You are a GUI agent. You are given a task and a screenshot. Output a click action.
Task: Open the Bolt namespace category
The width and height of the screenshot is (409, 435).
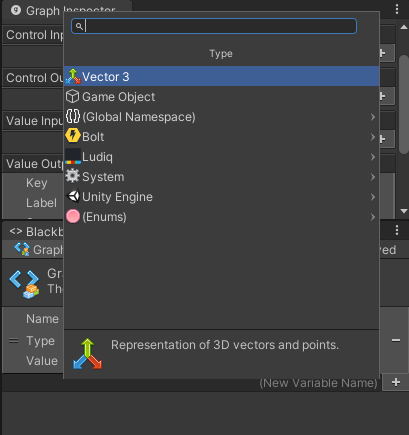pyautogui.click(x=221, y=137)
